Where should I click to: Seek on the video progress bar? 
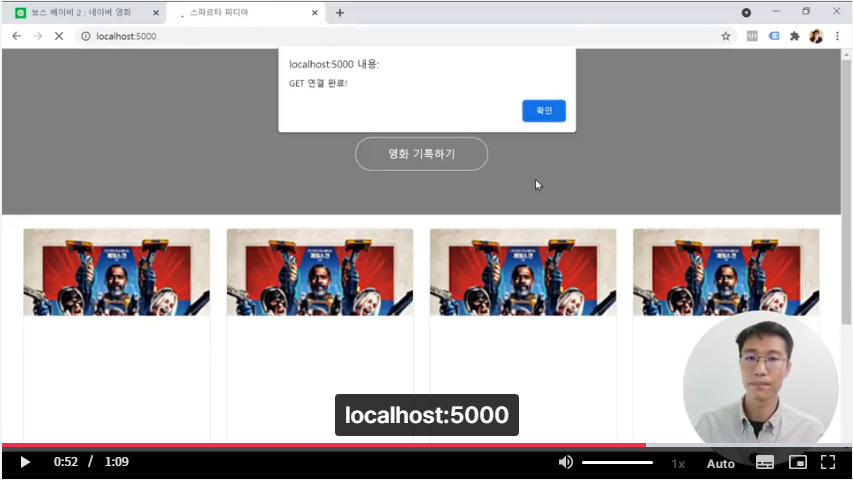(426, 445)
